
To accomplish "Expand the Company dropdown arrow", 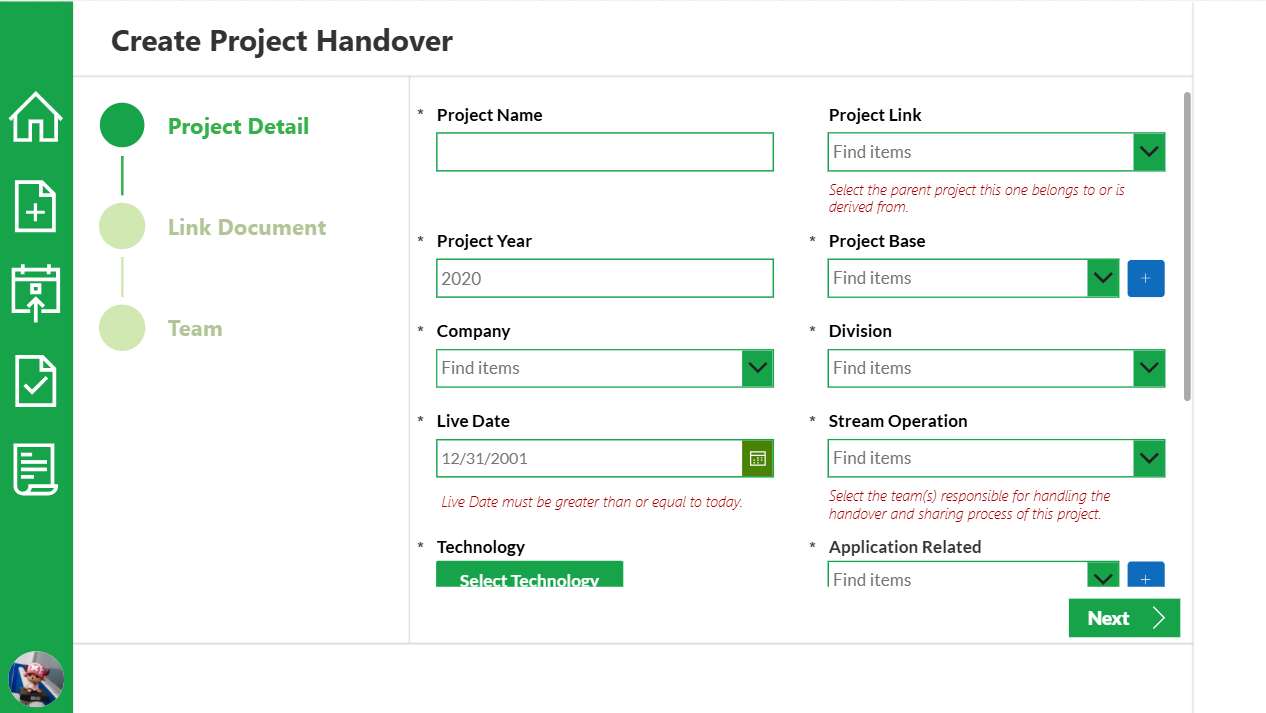I will pyautogui.click(x=758, y=368).
